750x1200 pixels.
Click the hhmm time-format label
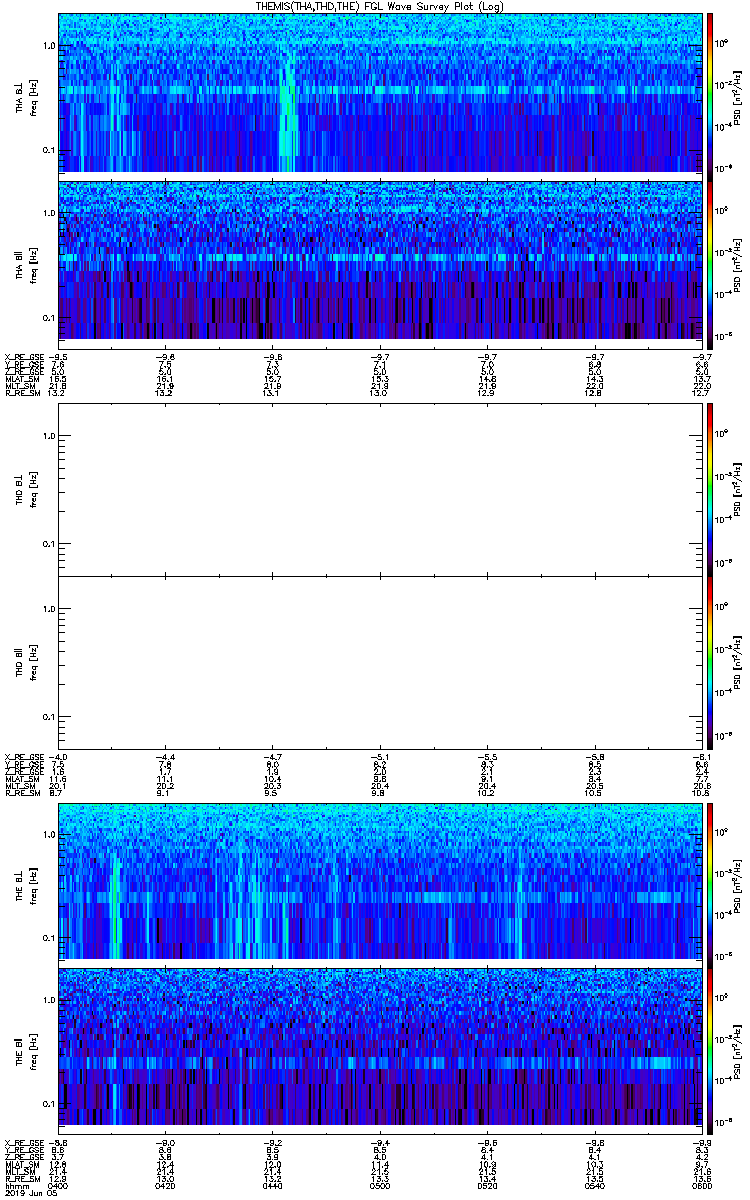pos(15,1185)
